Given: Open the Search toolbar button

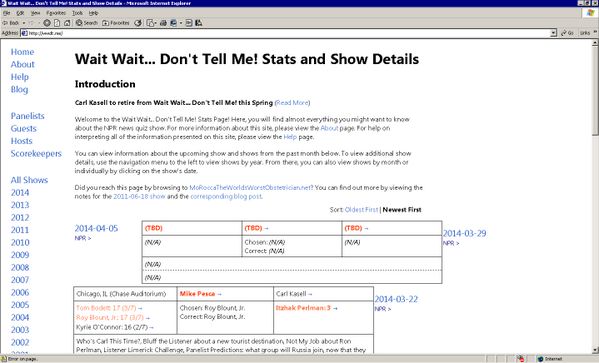Looking at the screenshot, I should point(86,23).
